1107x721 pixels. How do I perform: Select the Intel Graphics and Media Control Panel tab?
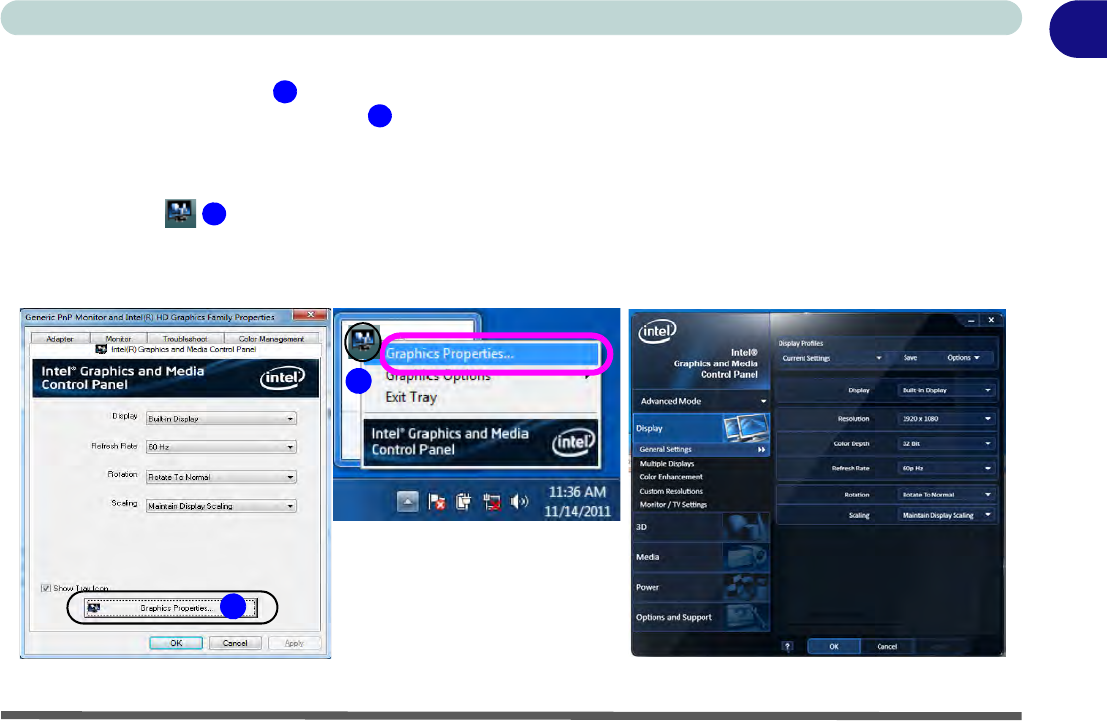176,349
